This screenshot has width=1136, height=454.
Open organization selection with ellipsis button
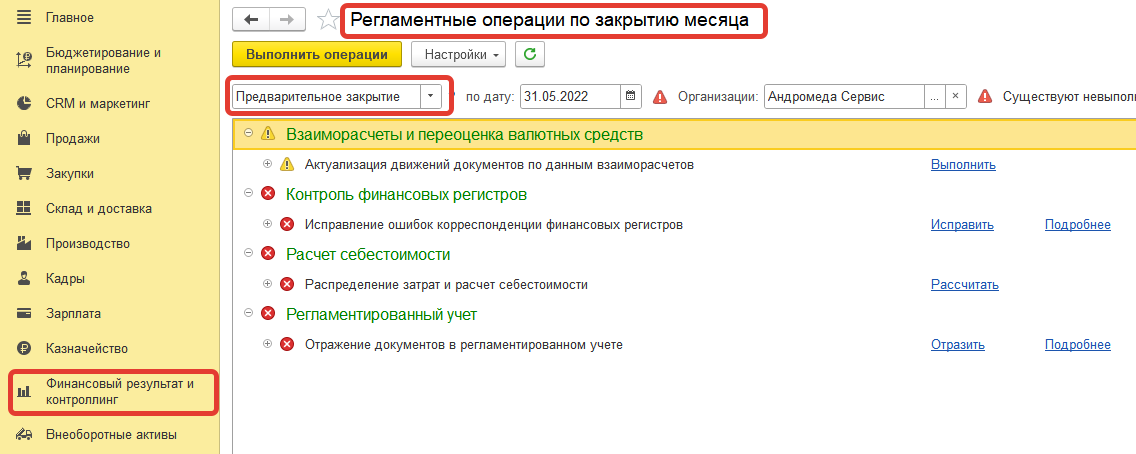pyautogui.click(x=933, y=96)
